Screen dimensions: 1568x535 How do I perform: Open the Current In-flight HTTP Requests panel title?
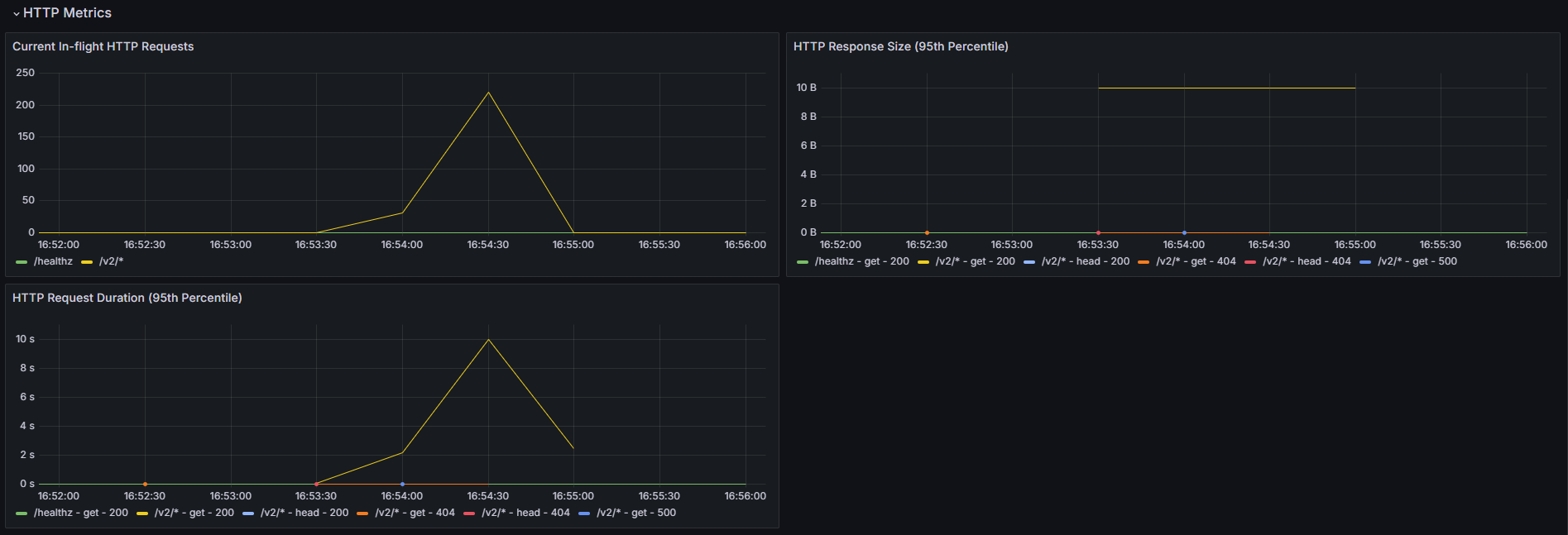click(x=103, y=46)
